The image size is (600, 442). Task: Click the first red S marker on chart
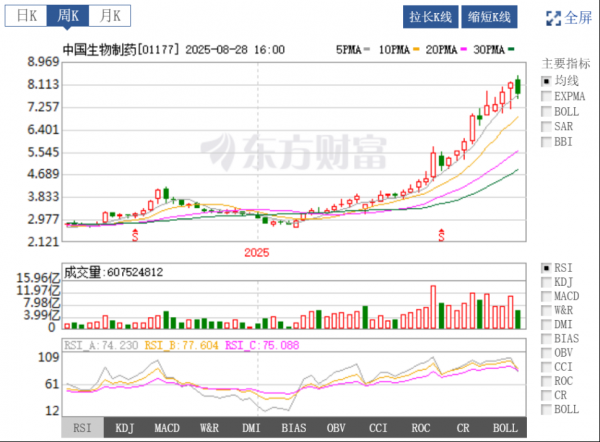(135, 235)
